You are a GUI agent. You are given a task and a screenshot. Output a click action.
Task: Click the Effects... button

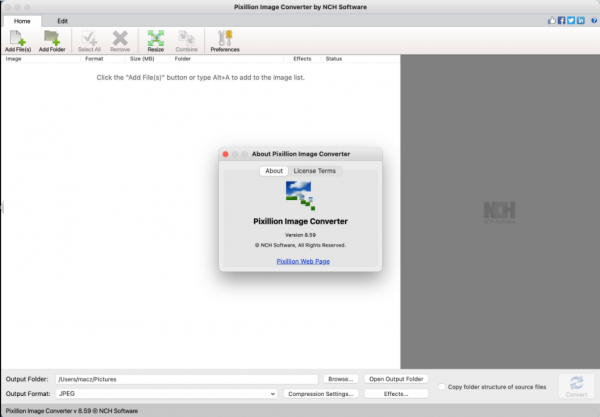[396, 394]
